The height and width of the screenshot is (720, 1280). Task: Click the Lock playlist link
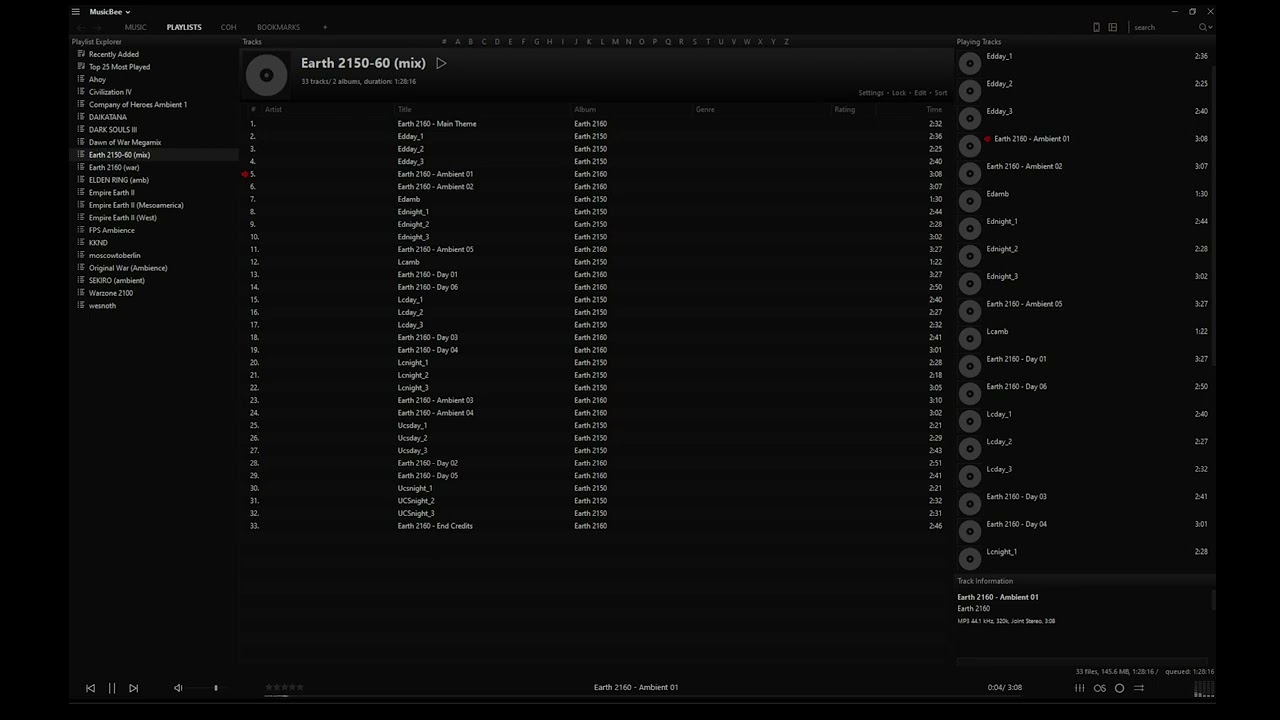pyautogui.click(x=899, y=93)
